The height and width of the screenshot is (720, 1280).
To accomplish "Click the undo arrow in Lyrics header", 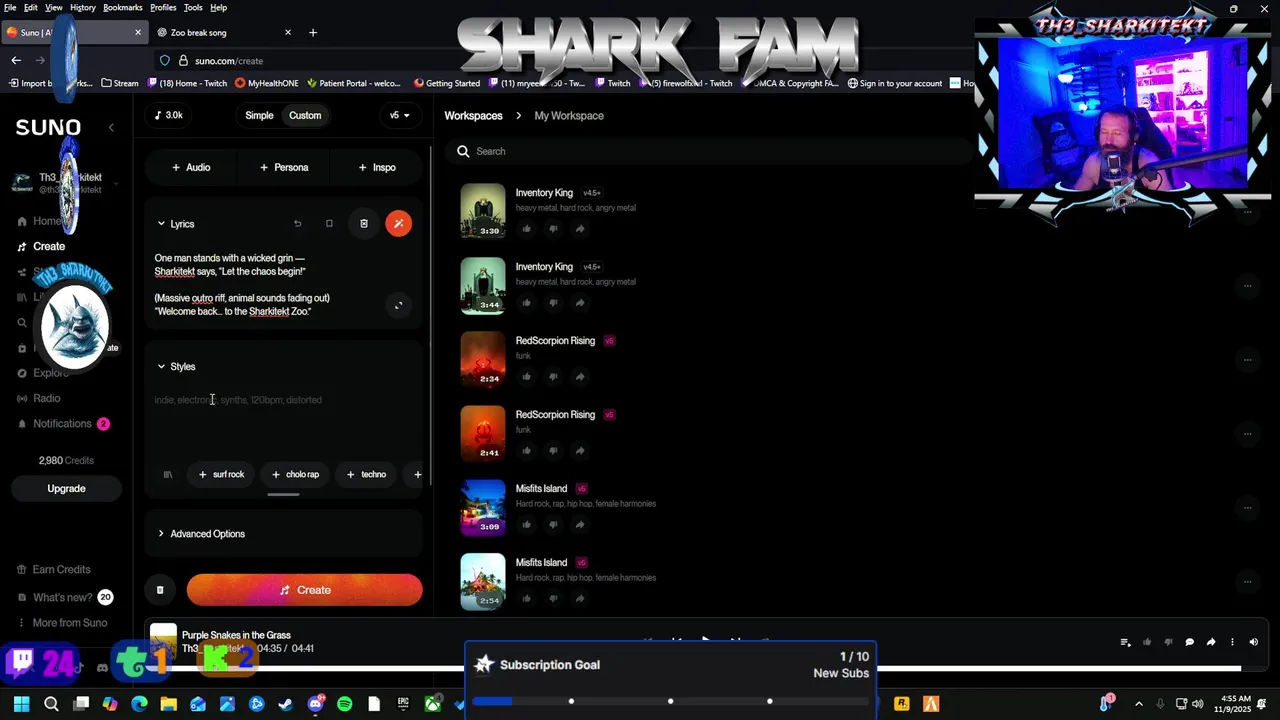I will coord(297,224).
